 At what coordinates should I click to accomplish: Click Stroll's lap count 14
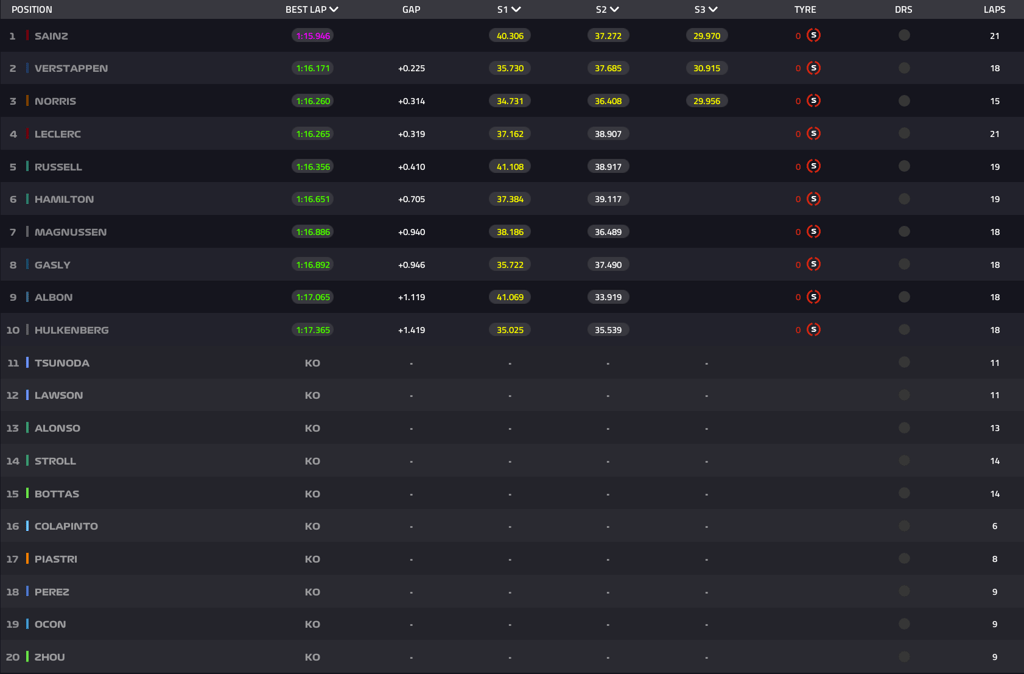[995, 460]
